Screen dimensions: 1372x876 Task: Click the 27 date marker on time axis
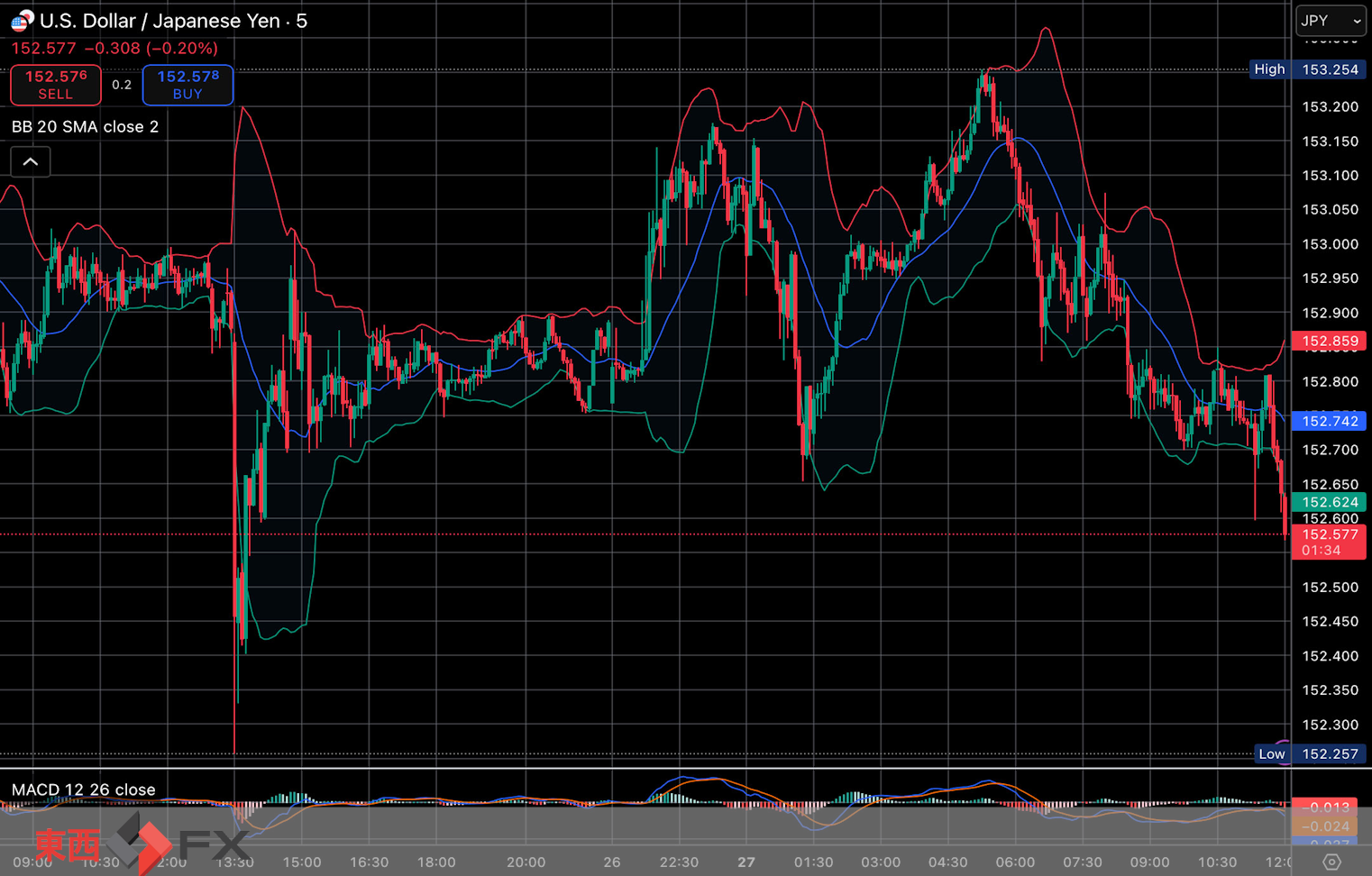(746, 862)
